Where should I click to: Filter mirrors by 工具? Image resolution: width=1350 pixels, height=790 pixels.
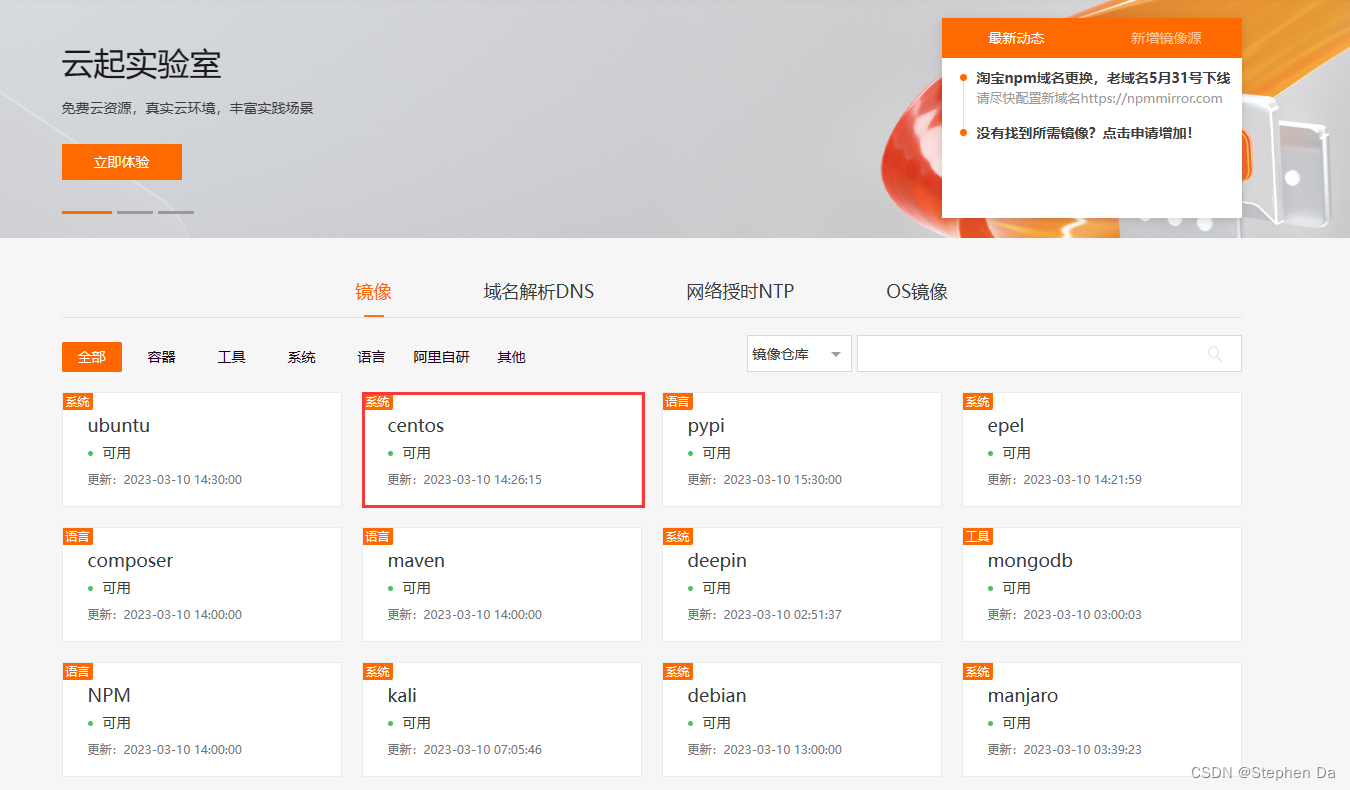click(x=232, y=357)
